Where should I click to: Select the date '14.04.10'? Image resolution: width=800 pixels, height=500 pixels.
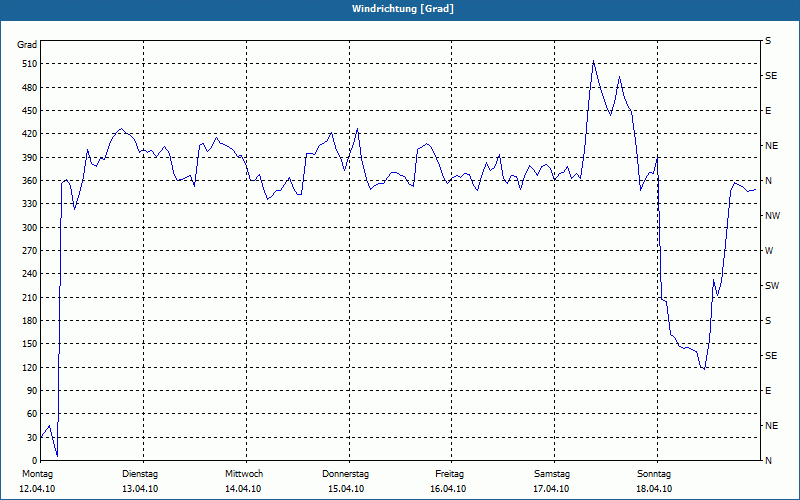click(x=243, y=489)
